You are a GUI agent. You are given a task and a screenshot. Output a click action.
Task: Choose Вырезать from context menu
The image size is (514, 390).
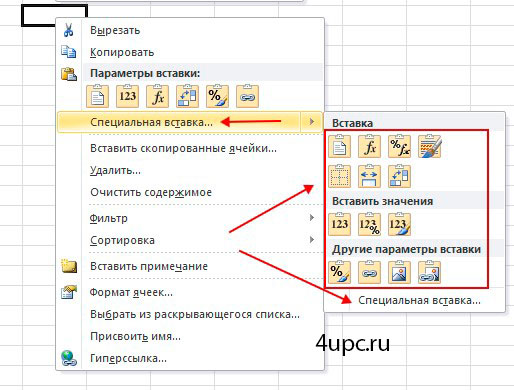(x=115, y=30)
